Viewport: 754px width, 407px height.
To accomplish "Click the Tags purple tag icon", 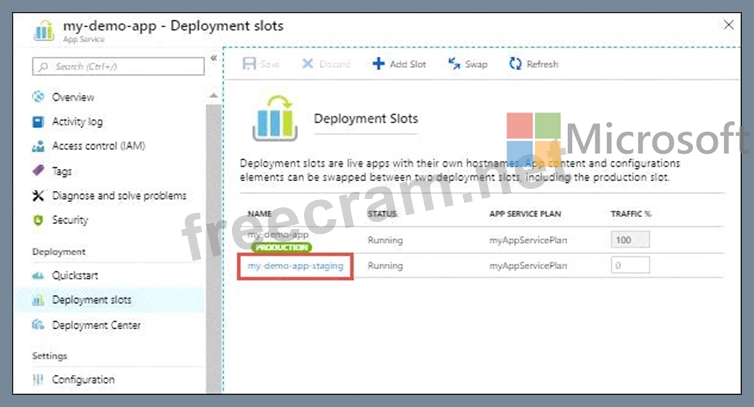I will [x=38, y=170].
